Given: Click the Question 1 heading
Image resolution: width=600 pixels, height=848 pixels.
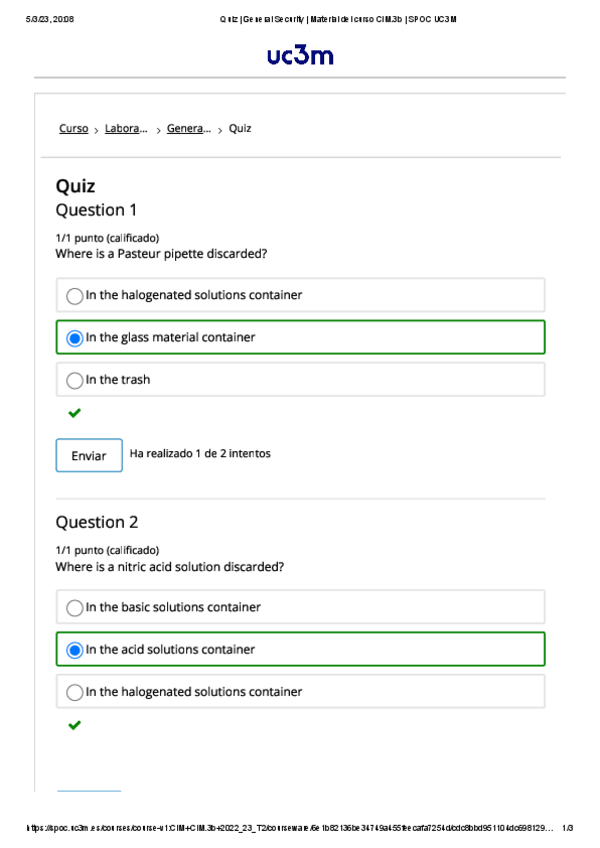Looking at the screenshot, I should (96, 210).
